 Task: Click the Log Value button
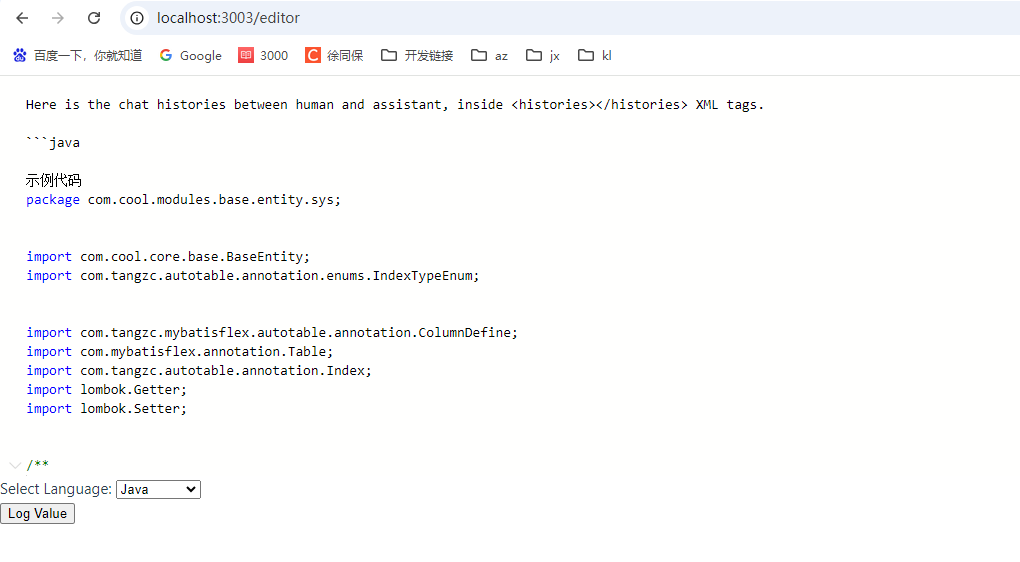click(38, 514)
